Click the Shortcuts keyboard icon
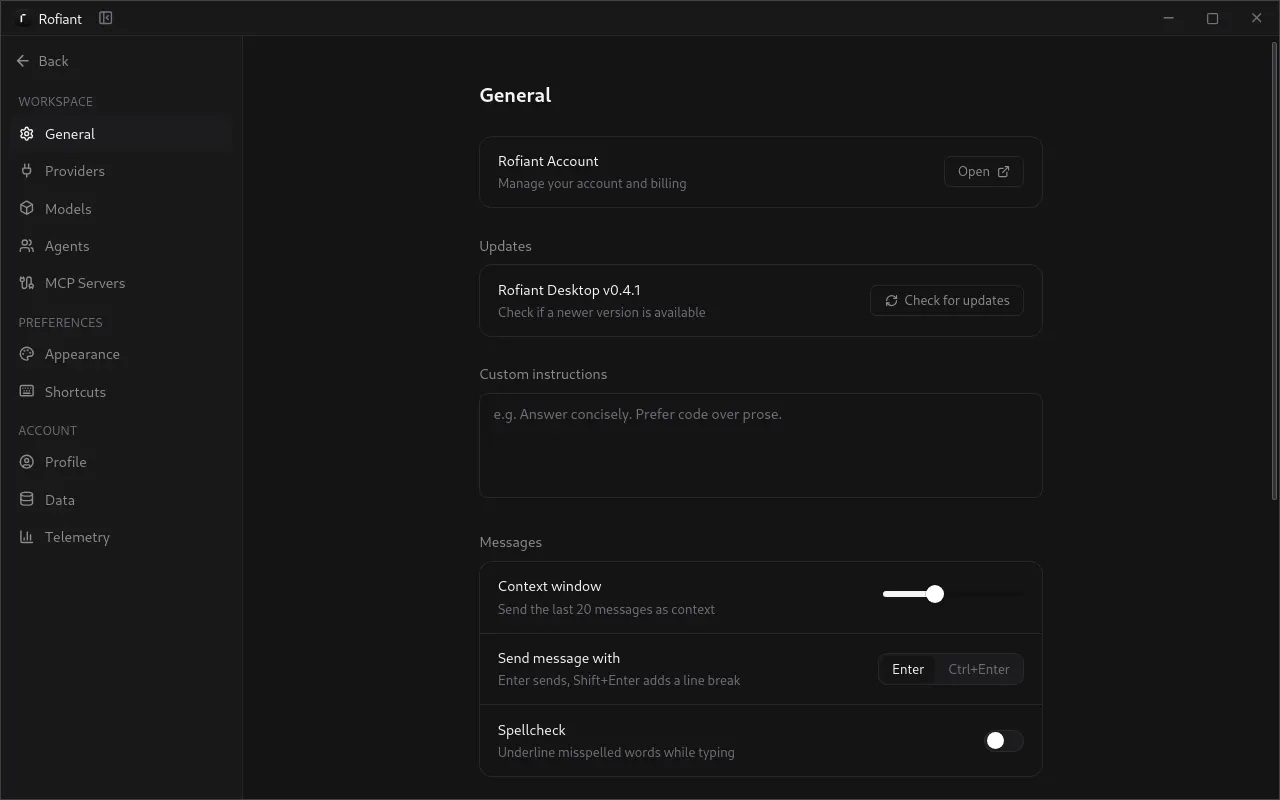This screenshot has width=1280, height=800. tap(27, 392)
